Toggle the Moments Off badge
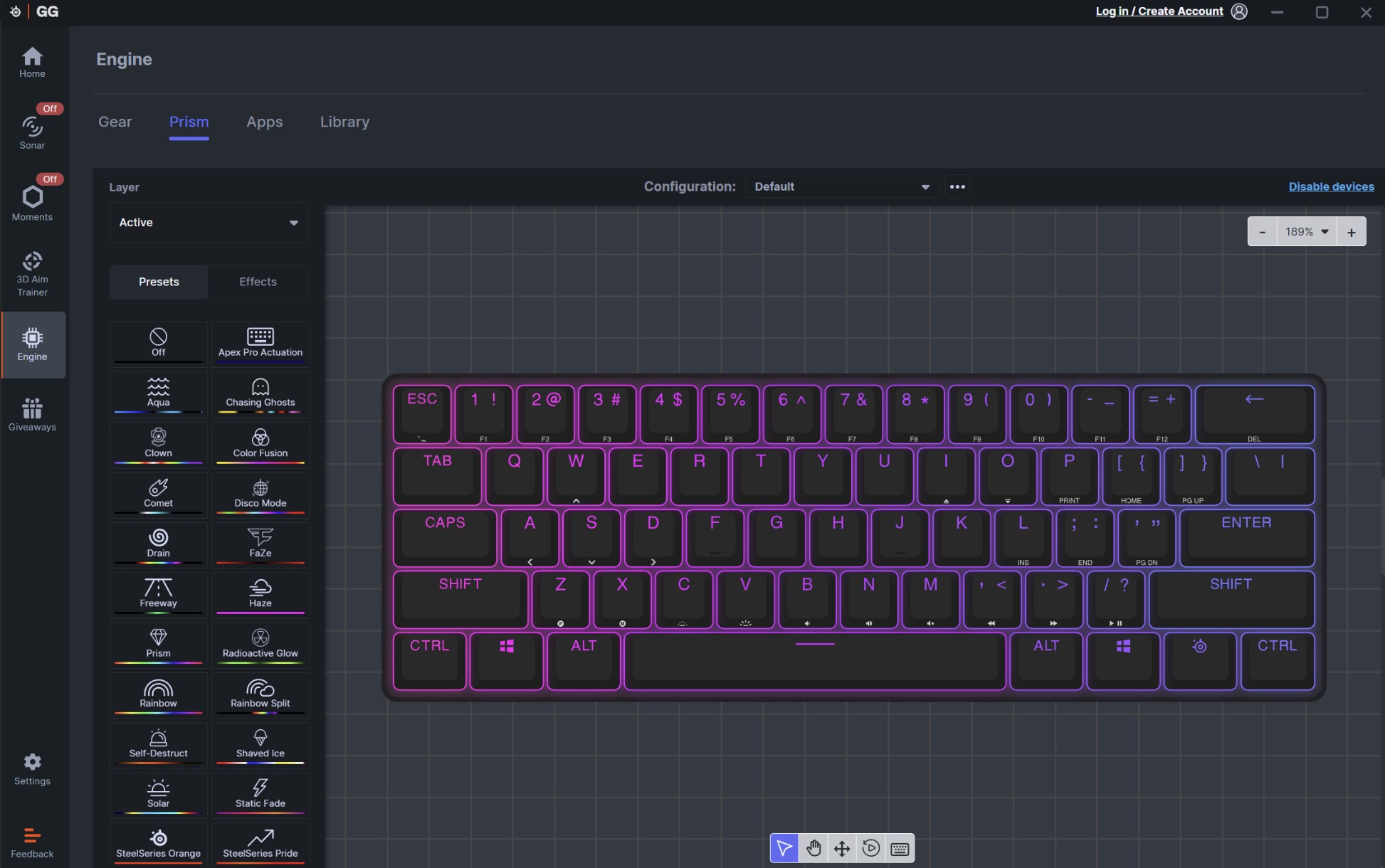 click(50, 179)
